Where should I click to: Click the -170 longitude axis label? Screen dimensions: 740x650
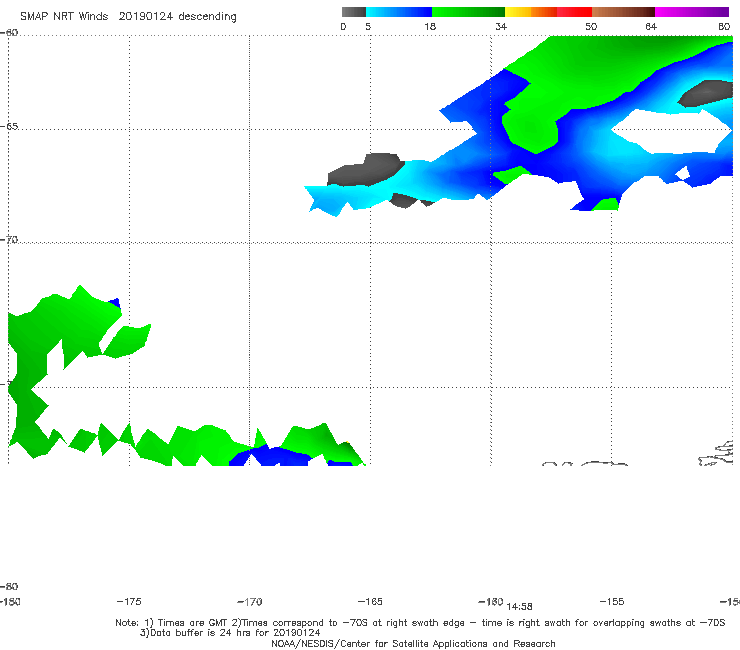(x=250, y=602)
